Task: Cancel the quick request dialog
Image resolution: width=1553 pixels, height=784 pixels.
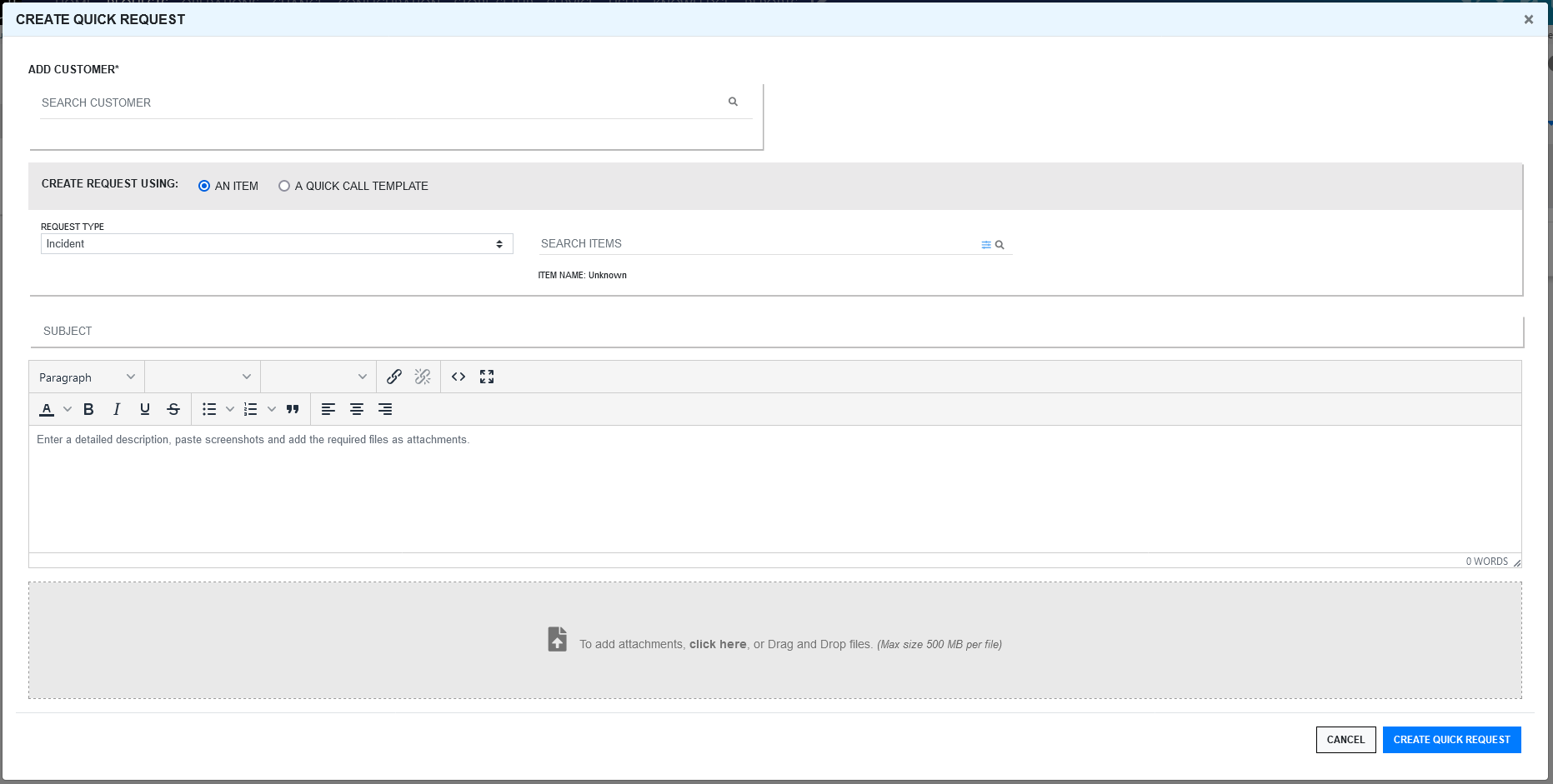Action: coord(1345,740)
